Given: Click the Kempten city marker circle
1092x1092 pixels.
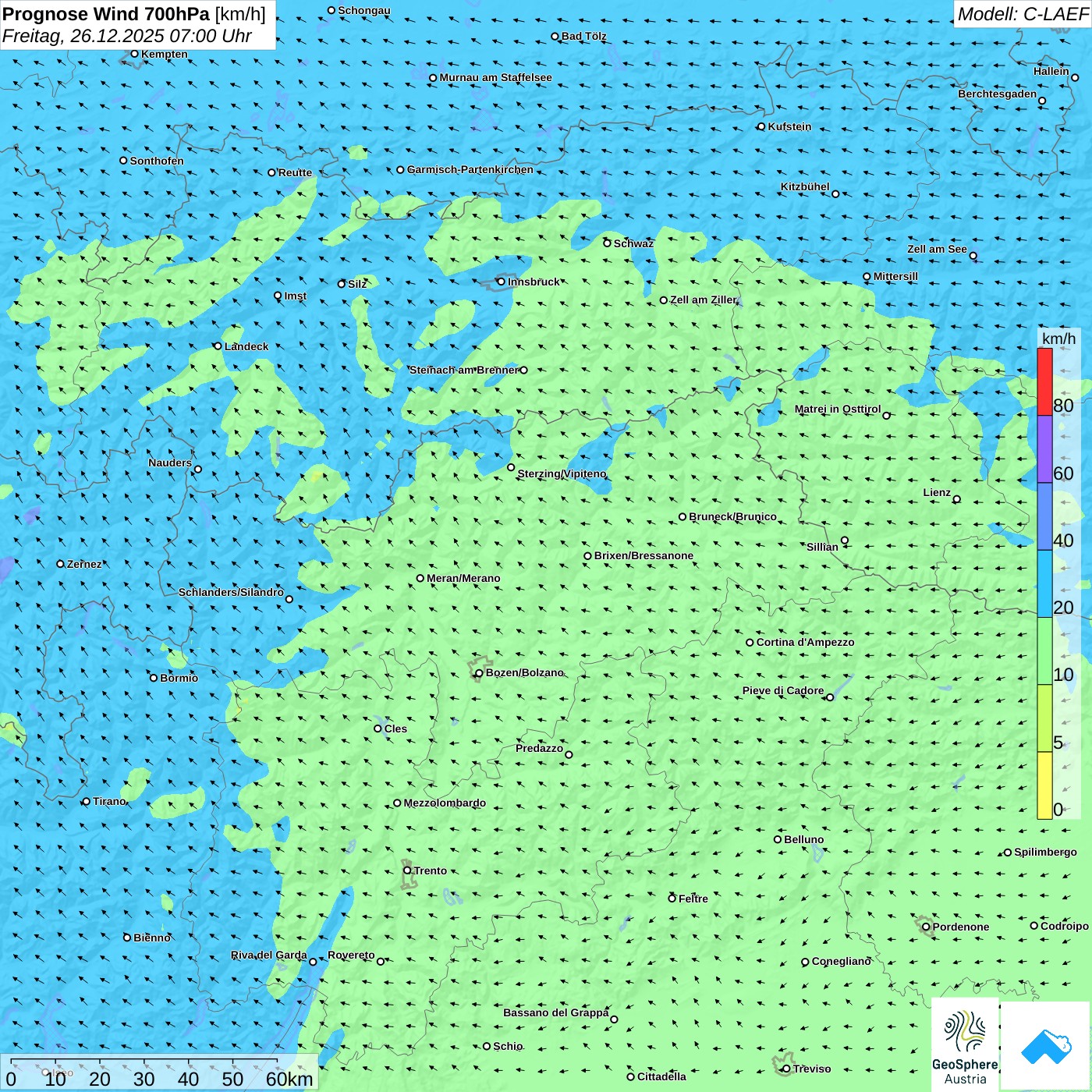Looking at the screenshot, I should point(134,54).
